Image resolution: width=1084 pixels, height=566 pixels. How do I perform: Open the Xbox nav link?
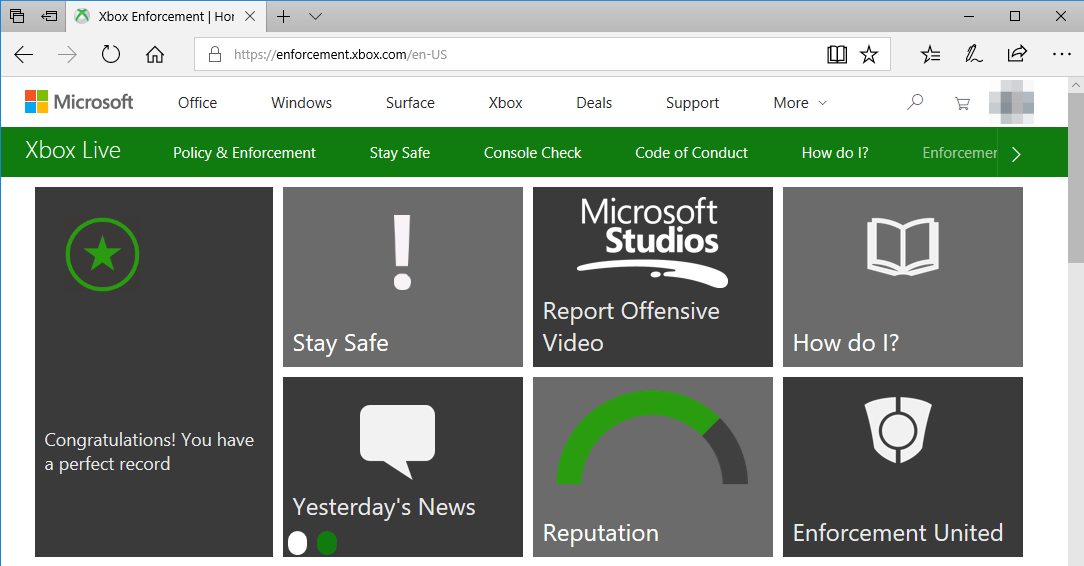[505, 103]
